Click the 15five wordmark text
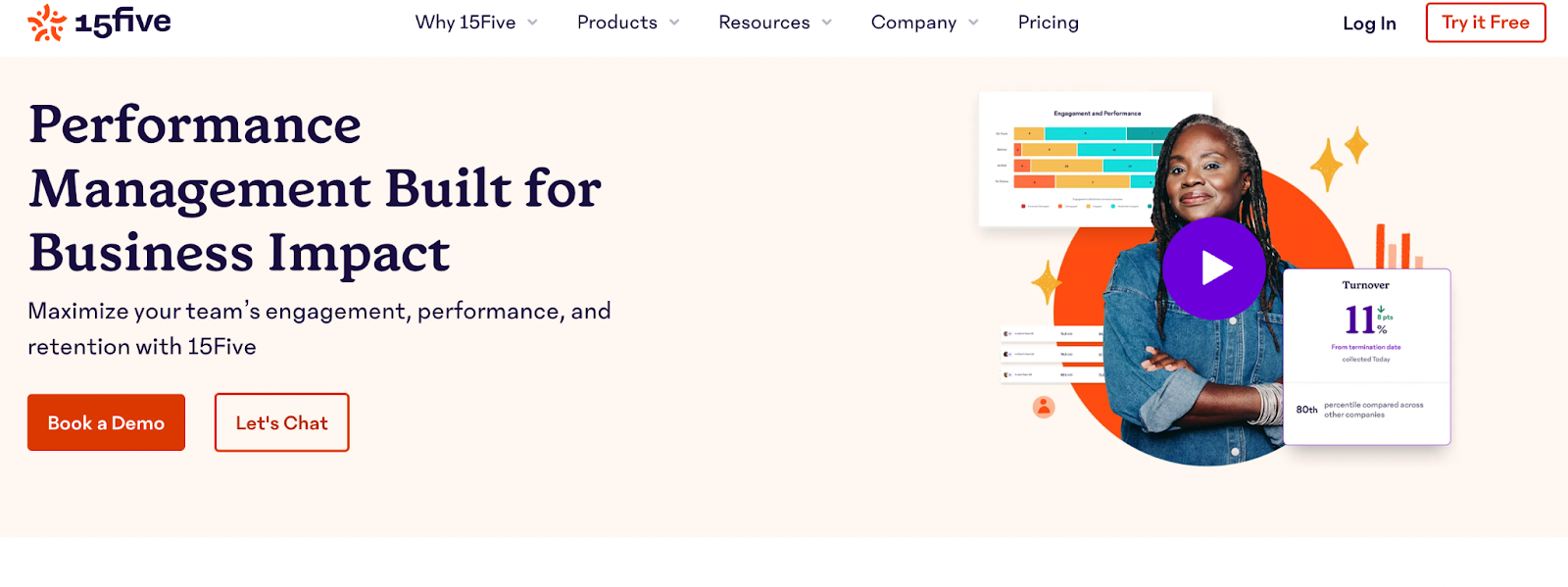This screenshot has height=587, width=1568. point(123,22)
